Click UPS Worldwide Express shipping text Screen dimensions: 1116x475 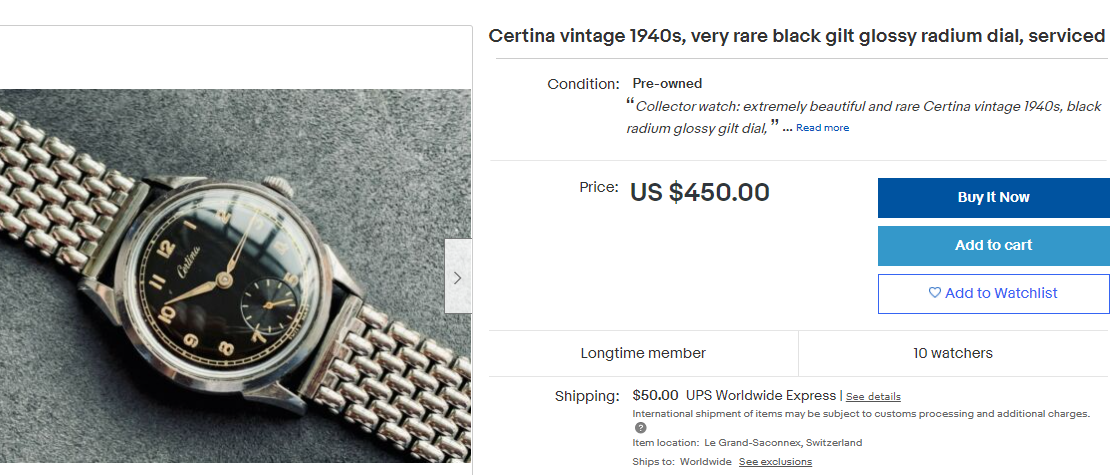(x=760, y=395)
